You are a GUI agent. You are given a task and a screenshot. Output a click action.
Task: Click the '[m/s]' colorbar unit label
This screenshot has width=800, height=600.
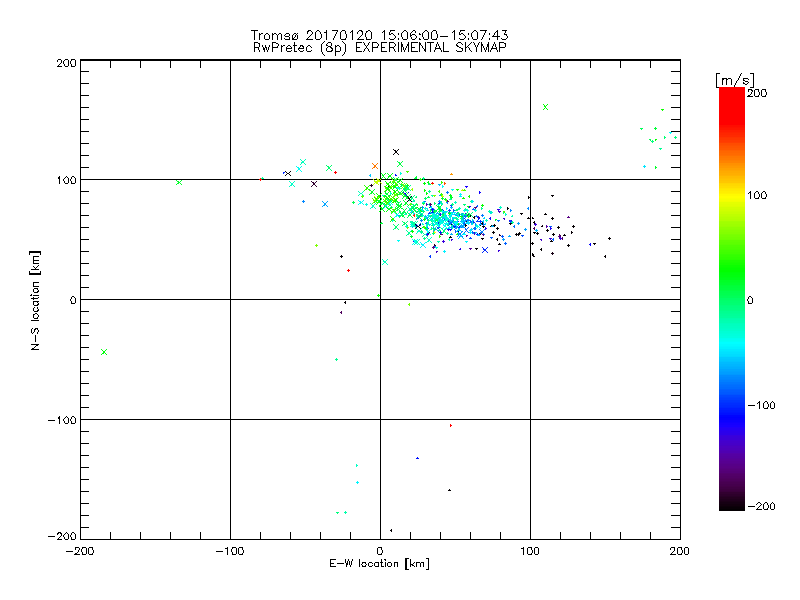click(x=735, y=80)
